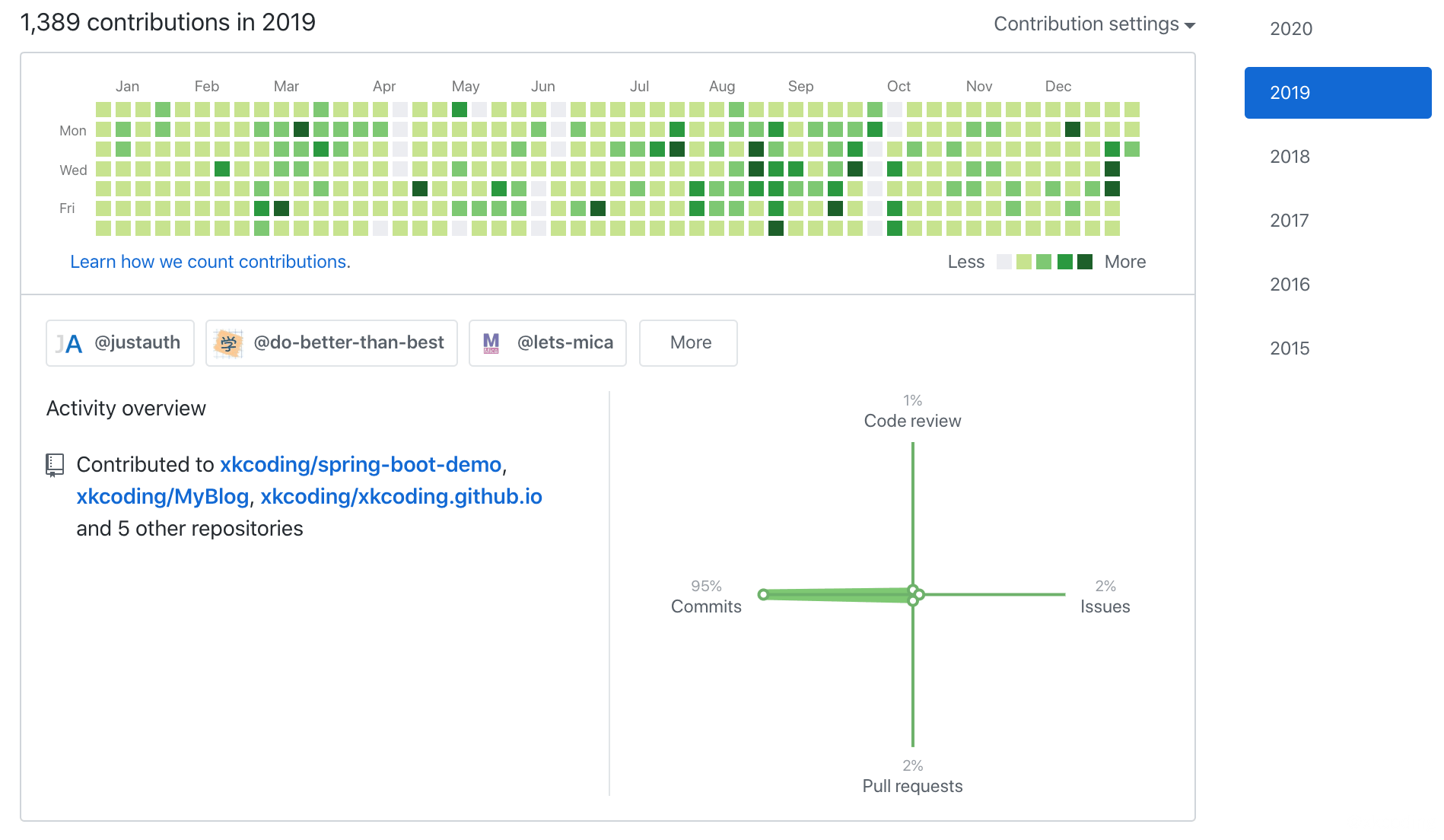
Task: Open the xkcoding/spring-boot-demo repository link
Action: click(361, 465)
